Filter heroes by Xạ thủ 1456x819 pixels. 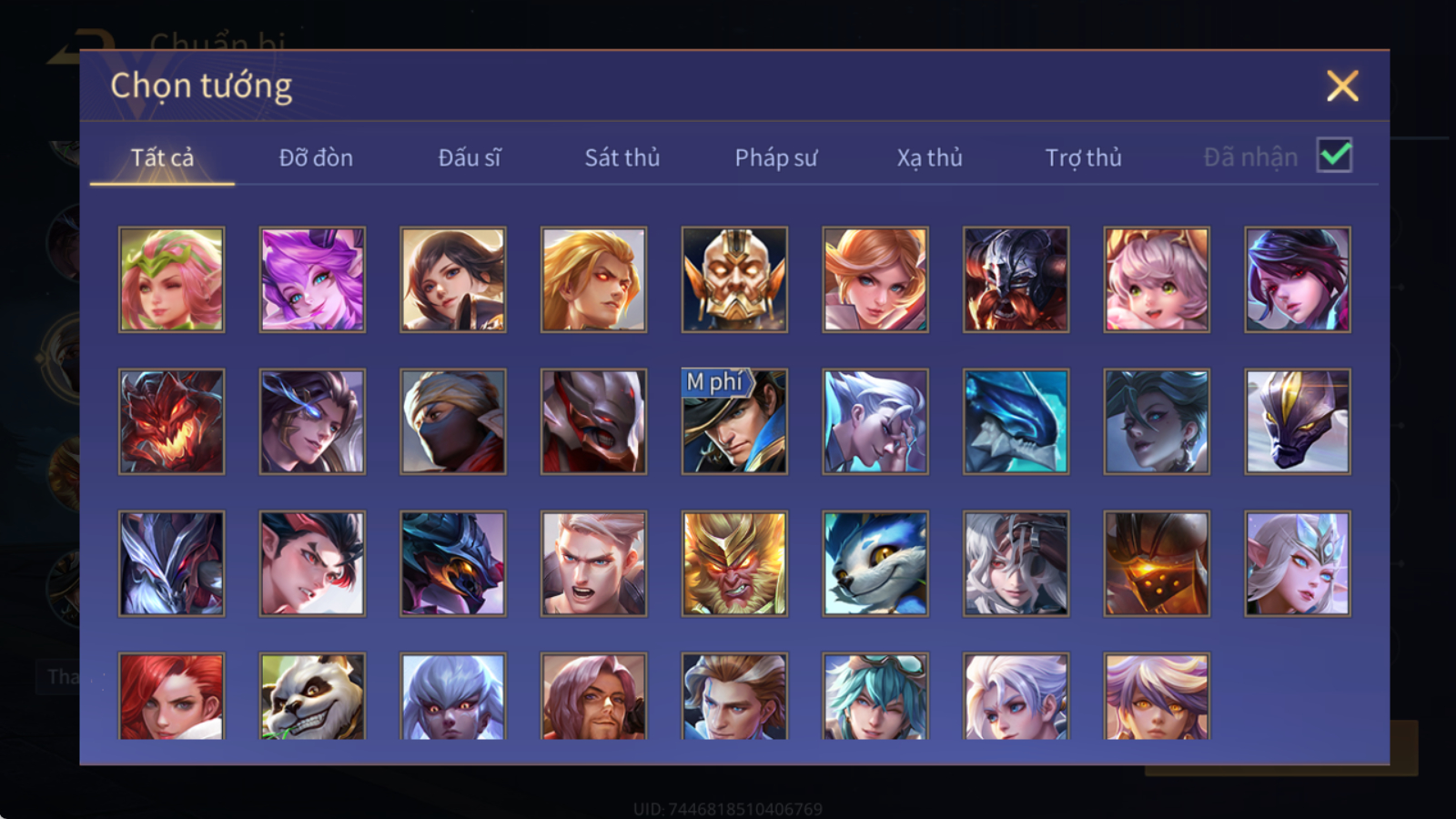(929, 157)
